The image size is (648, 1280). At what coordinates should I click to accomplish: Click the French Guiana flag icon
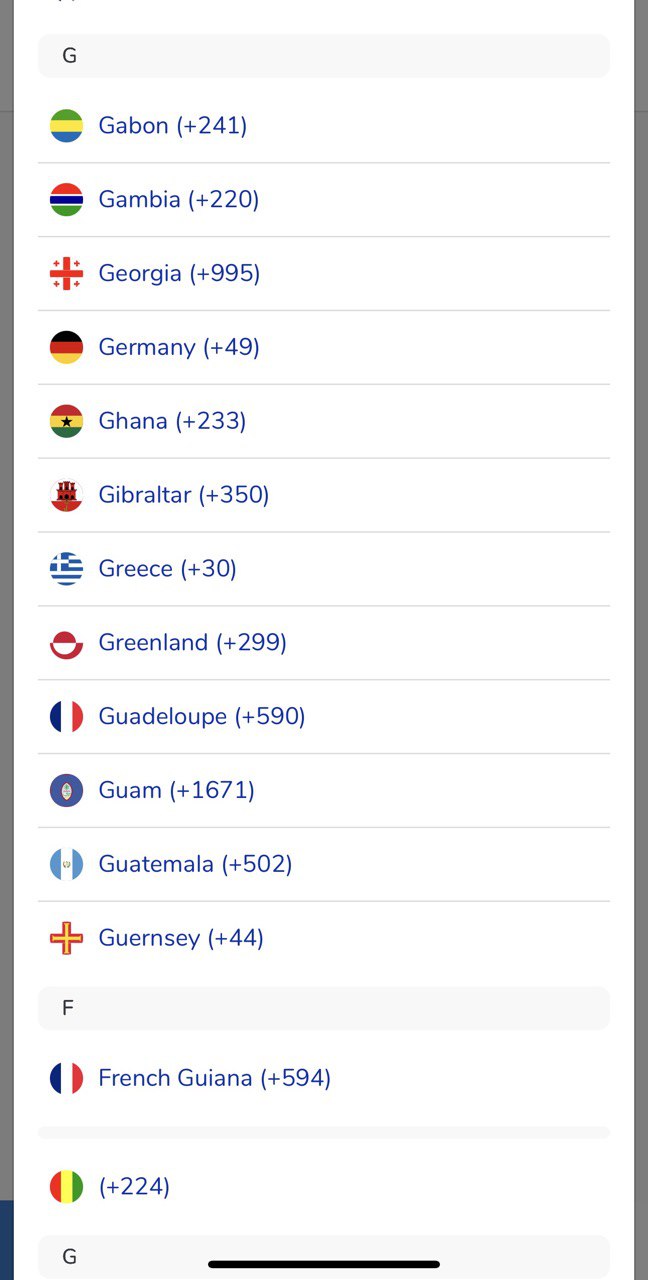(x=66, y=1078)
